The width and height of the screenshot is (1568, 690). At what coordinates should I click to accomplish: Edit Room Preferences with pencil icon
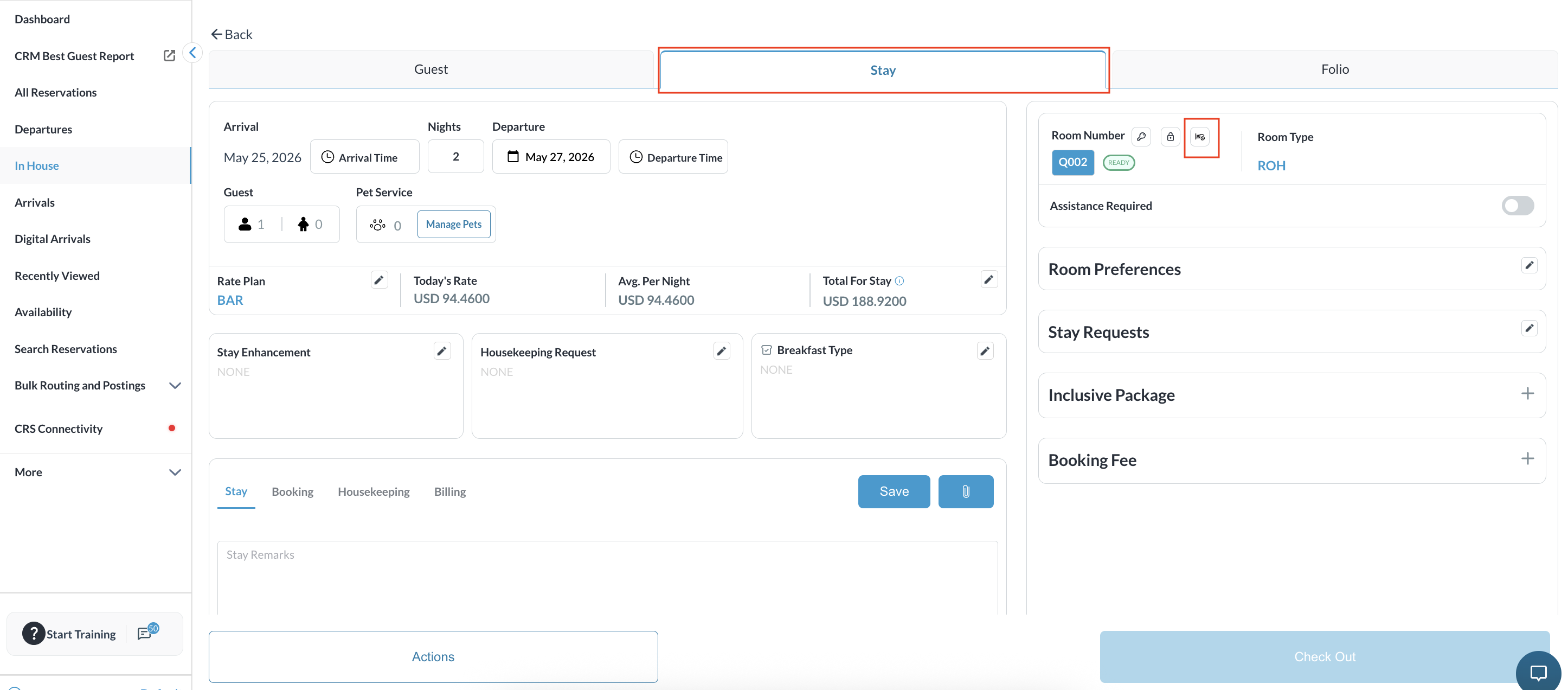tap(1529, 265)
